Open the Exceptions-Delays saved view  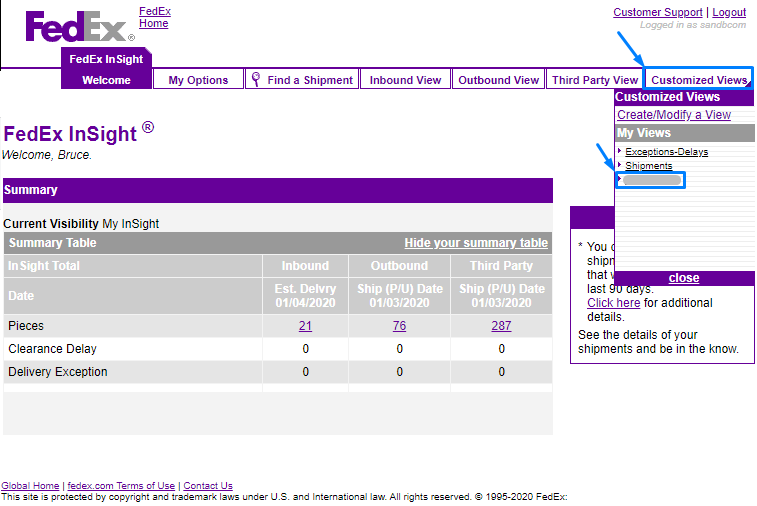pos(666,152)
